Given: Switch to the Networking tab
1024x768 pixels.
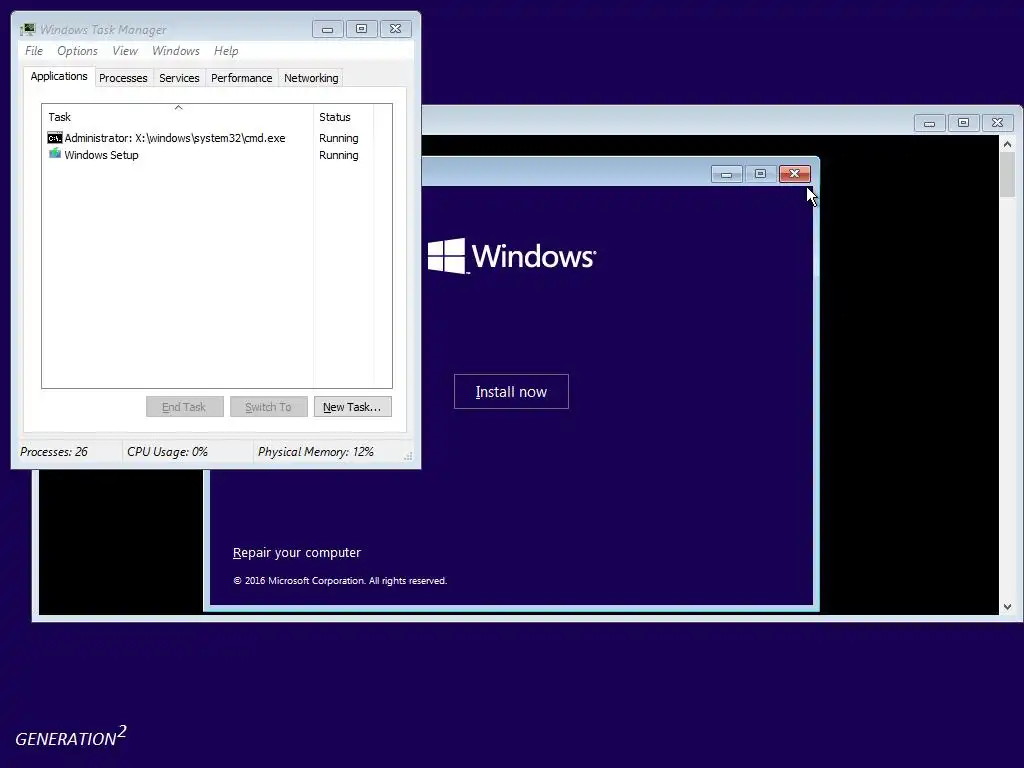Looking at the screenshot, I should 311,78.
